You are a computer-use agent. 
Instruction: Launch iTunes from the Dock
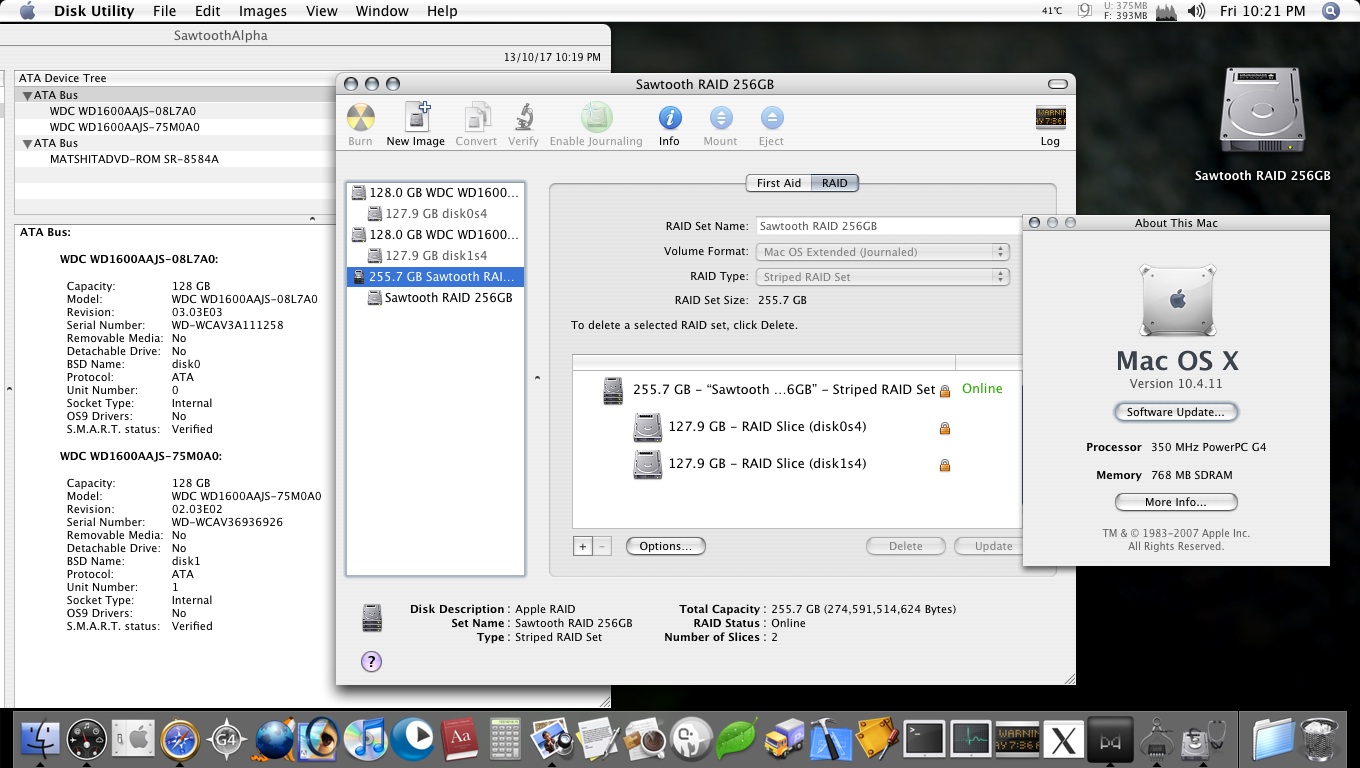(365, 740)
